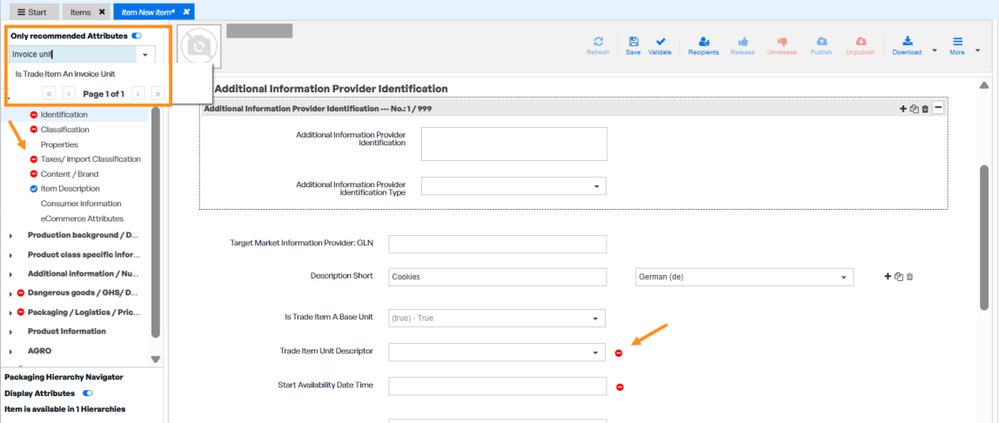Image resolution: width=999 pixels, height=423 pixels.
Task: Close the Items tab
Action: (102, 12)
